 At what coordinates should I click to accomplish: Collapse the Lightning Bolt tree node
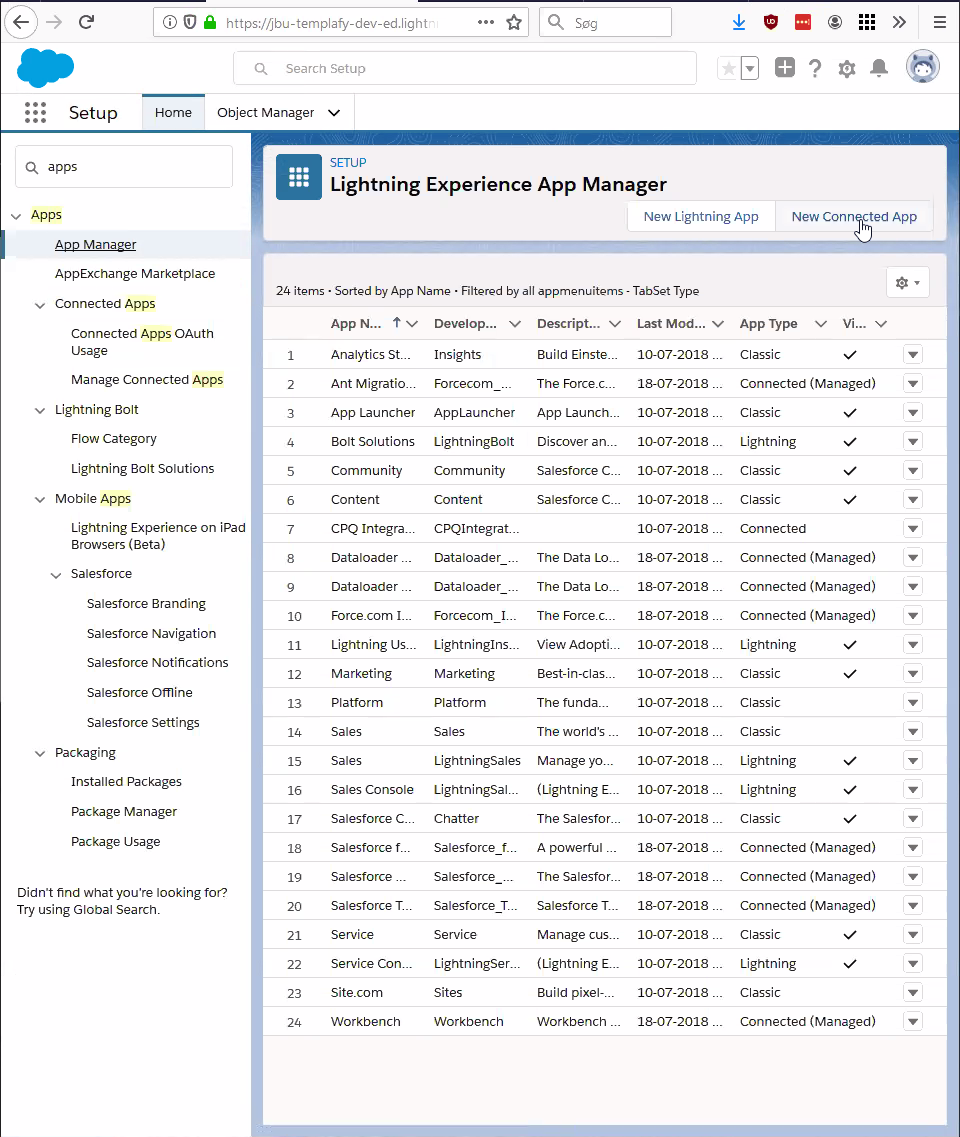click(x=40, y=410)
